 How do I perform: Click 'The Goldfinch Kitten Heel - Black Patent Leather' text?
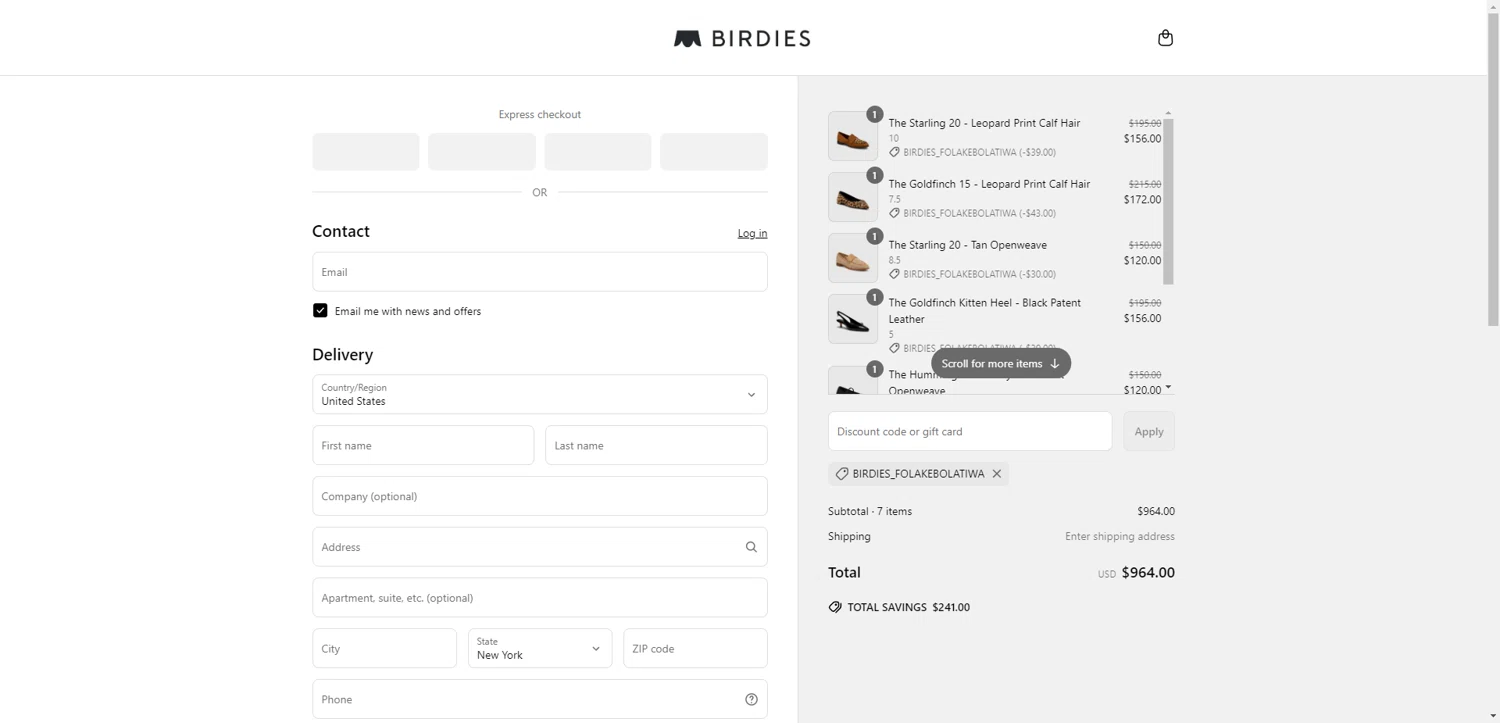click(x=985, y=311)
